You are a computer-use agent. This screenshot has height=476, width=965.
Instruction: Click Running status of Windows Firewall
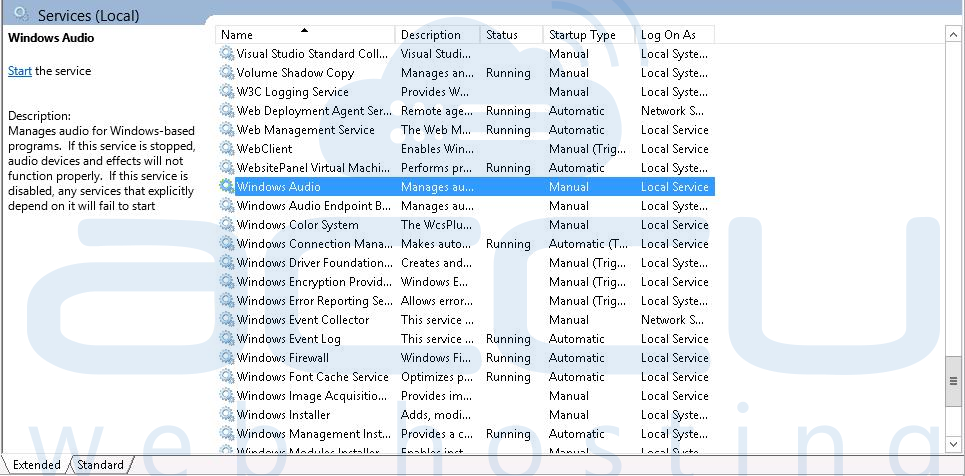tap(508, 358)
